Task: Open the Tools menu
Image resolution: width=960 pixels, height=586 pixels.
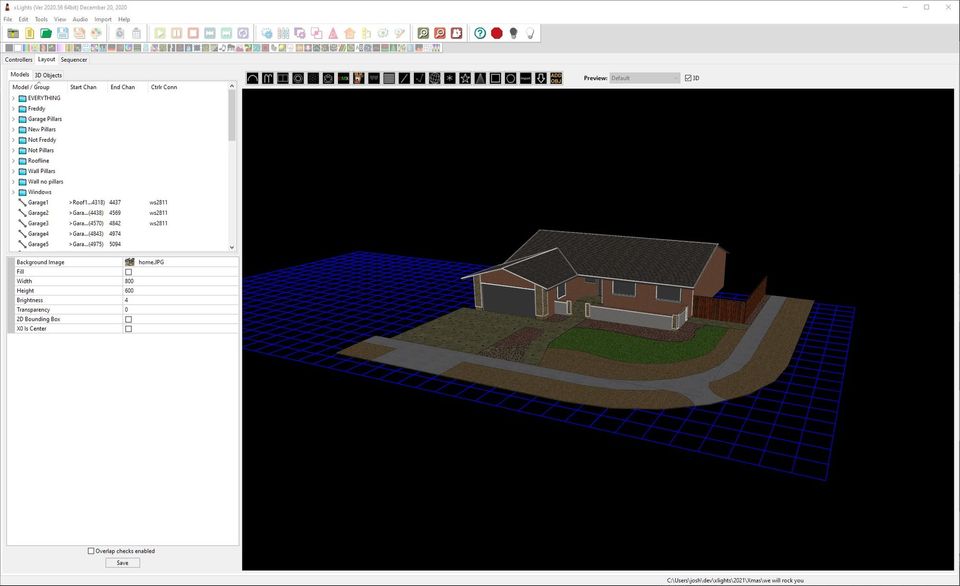Action: 40,18
